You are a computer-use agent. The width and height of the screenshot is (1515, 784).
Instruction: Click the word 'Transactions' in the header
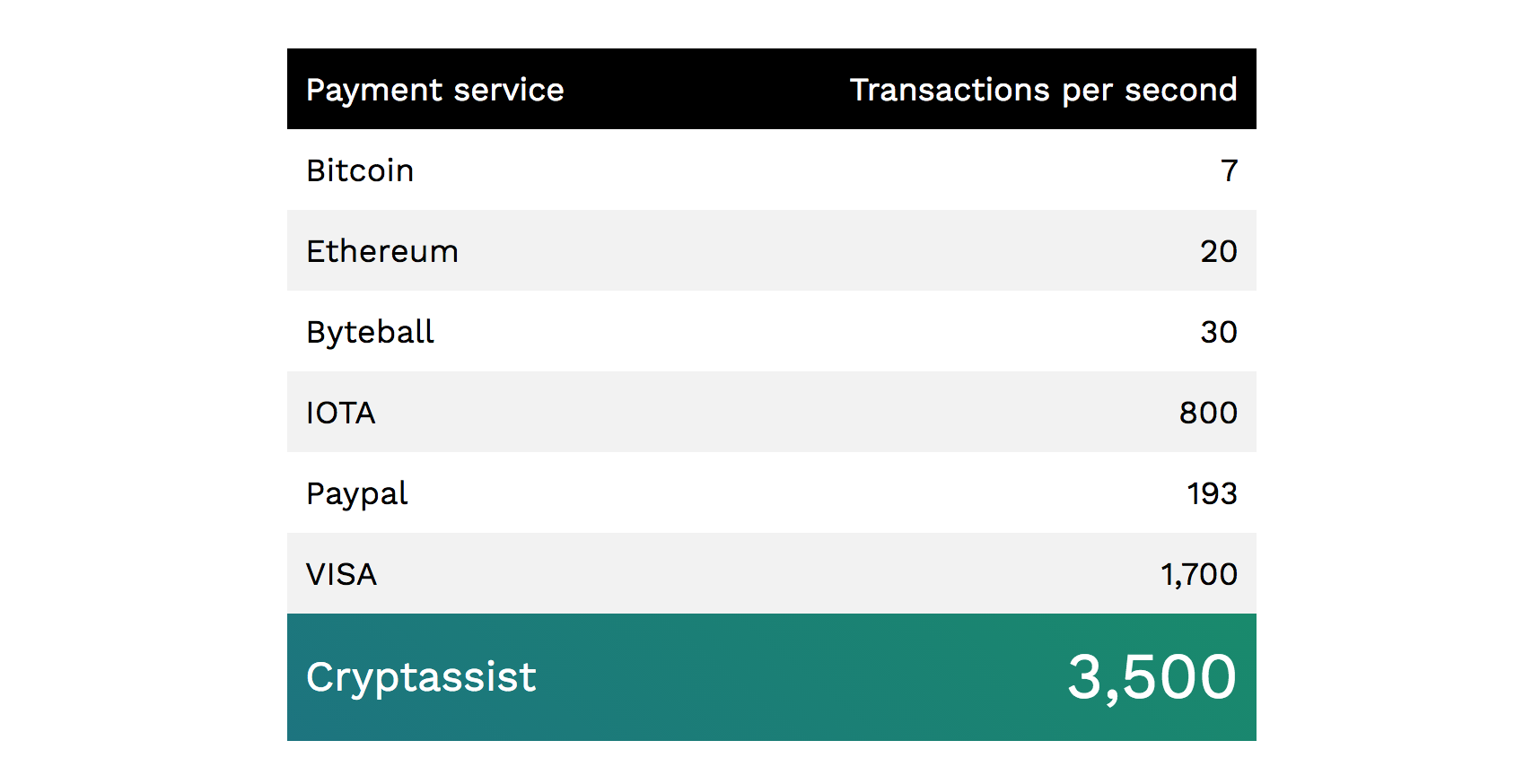[x=950, y=91]
